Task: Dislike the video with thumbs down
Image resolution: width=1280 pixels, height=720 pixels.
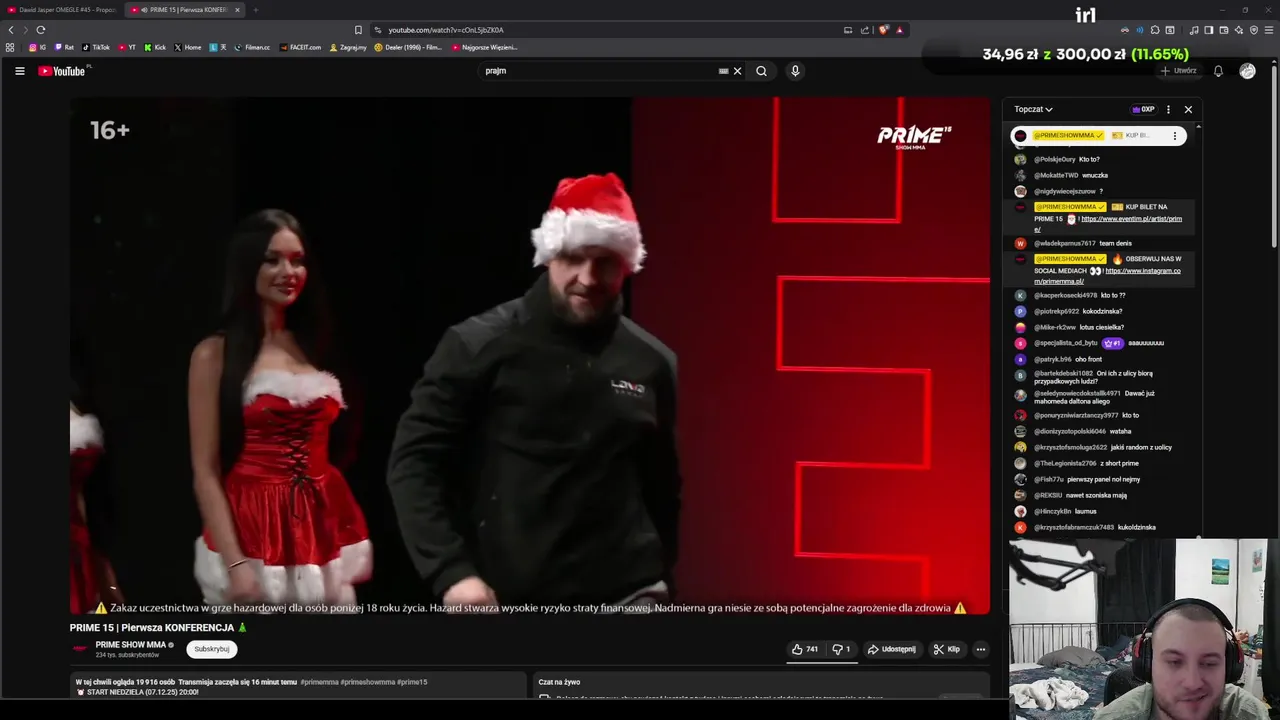Action: point(841,649)
